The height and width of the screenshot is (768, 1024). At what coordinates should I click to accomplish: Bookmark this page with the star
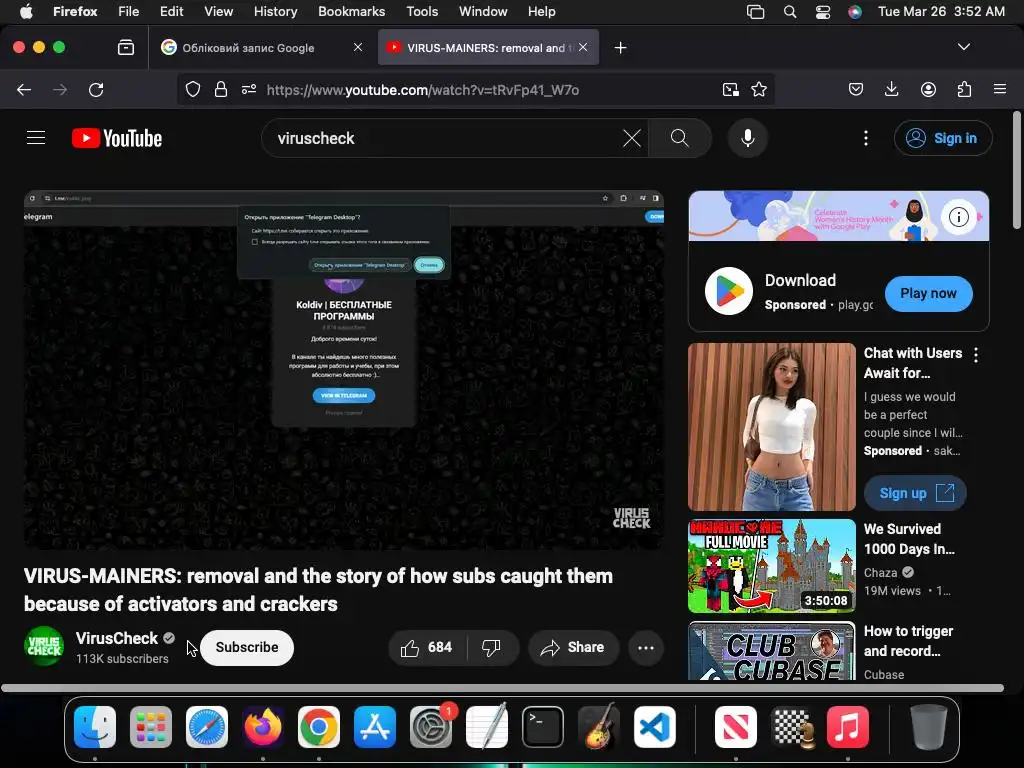[x=759, y=89]
